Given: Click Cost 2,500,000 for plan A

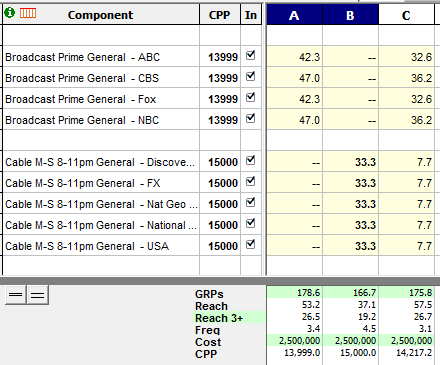Looking at the screenshot, I should click(299, 341).
